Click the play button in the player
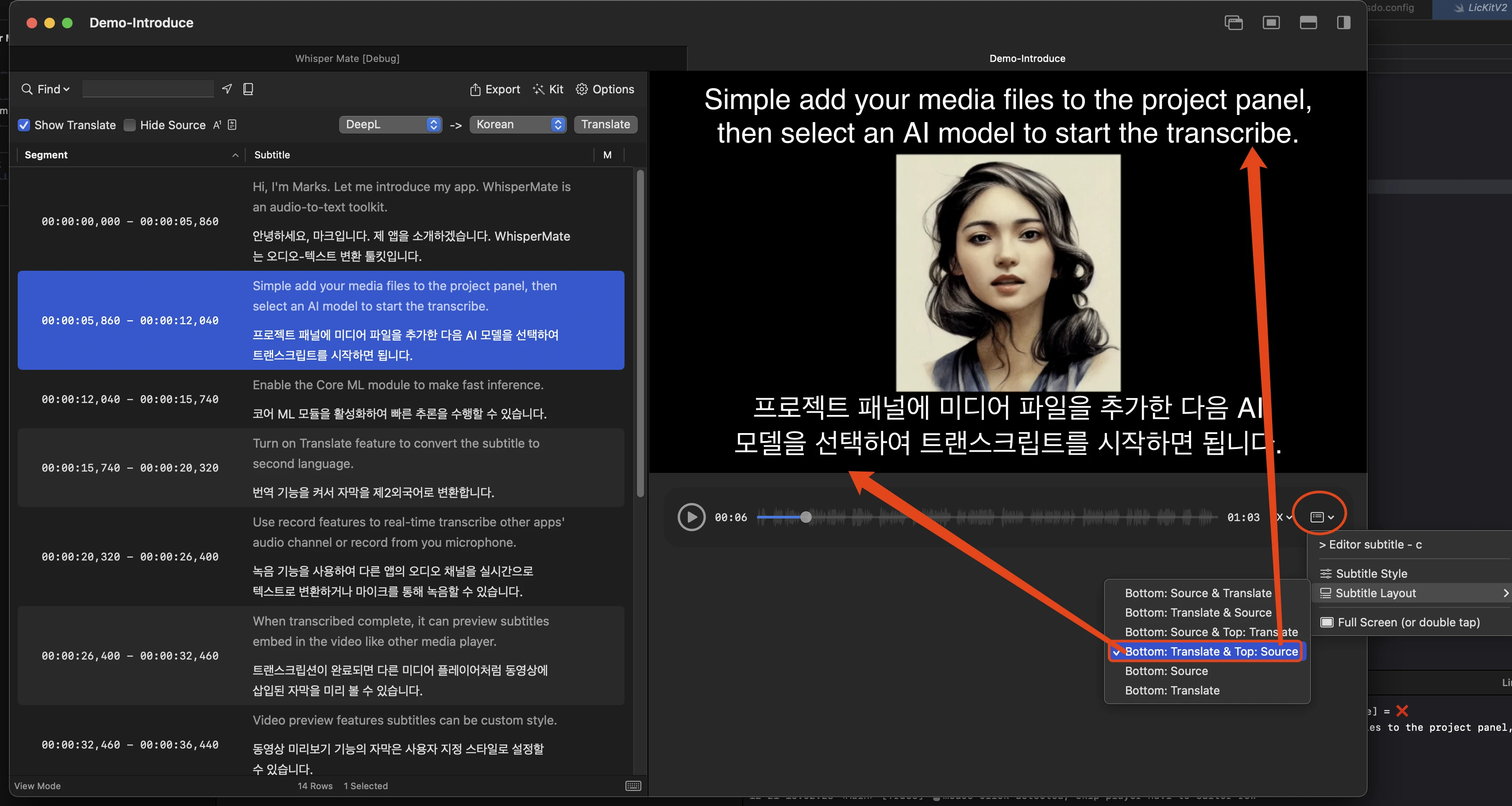The height and width of the screenshot is (806, 1512). 691,517
